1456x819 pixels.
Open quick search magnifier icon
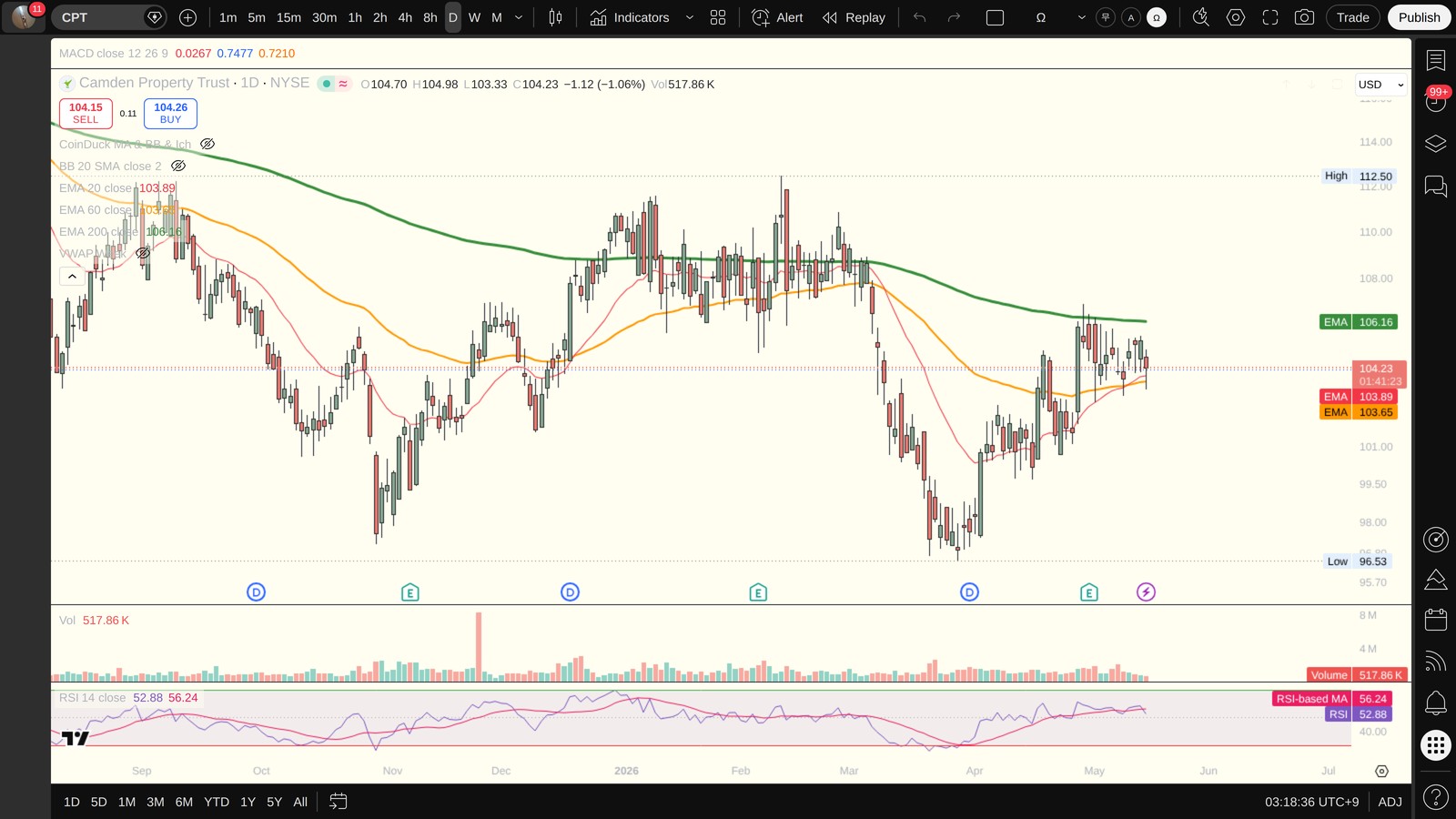[1201, 17]
